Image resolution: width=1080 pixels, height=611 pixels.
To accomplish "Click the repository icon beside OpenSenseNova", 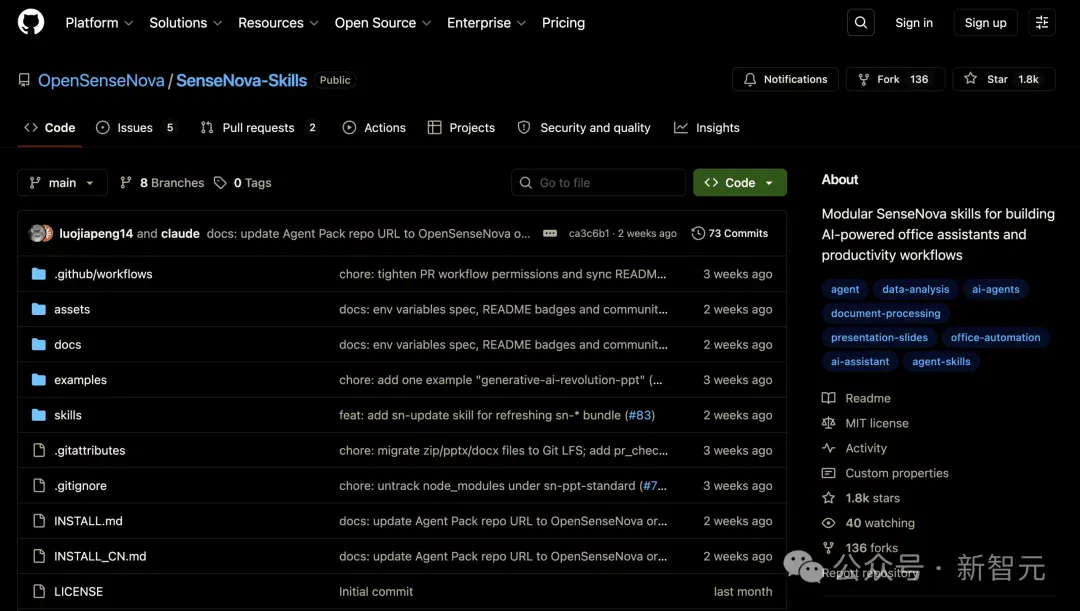I will (x=24, y=80).
